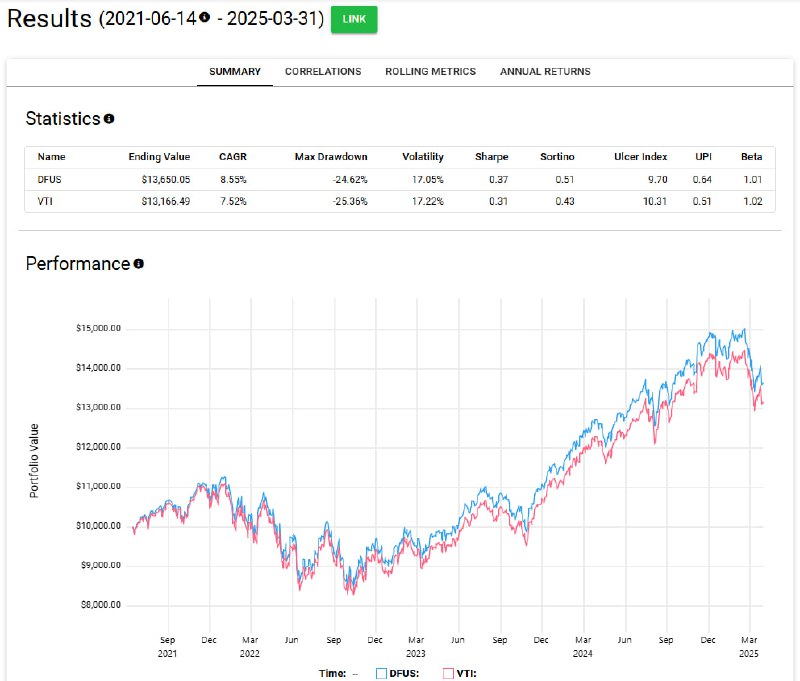Click DFUS CAGR value 8.55%

point(233,180)
